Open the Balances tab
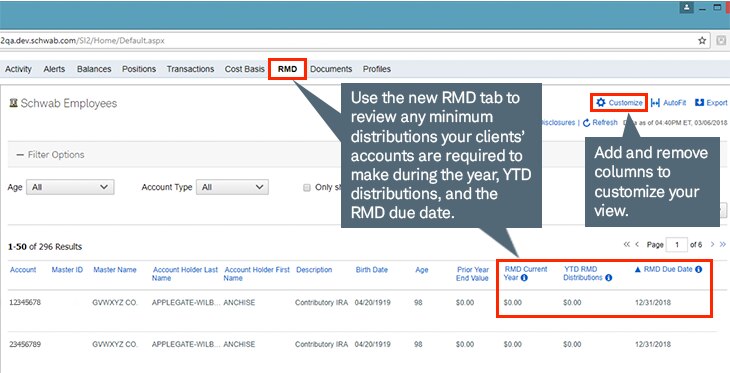 point(94,69)
